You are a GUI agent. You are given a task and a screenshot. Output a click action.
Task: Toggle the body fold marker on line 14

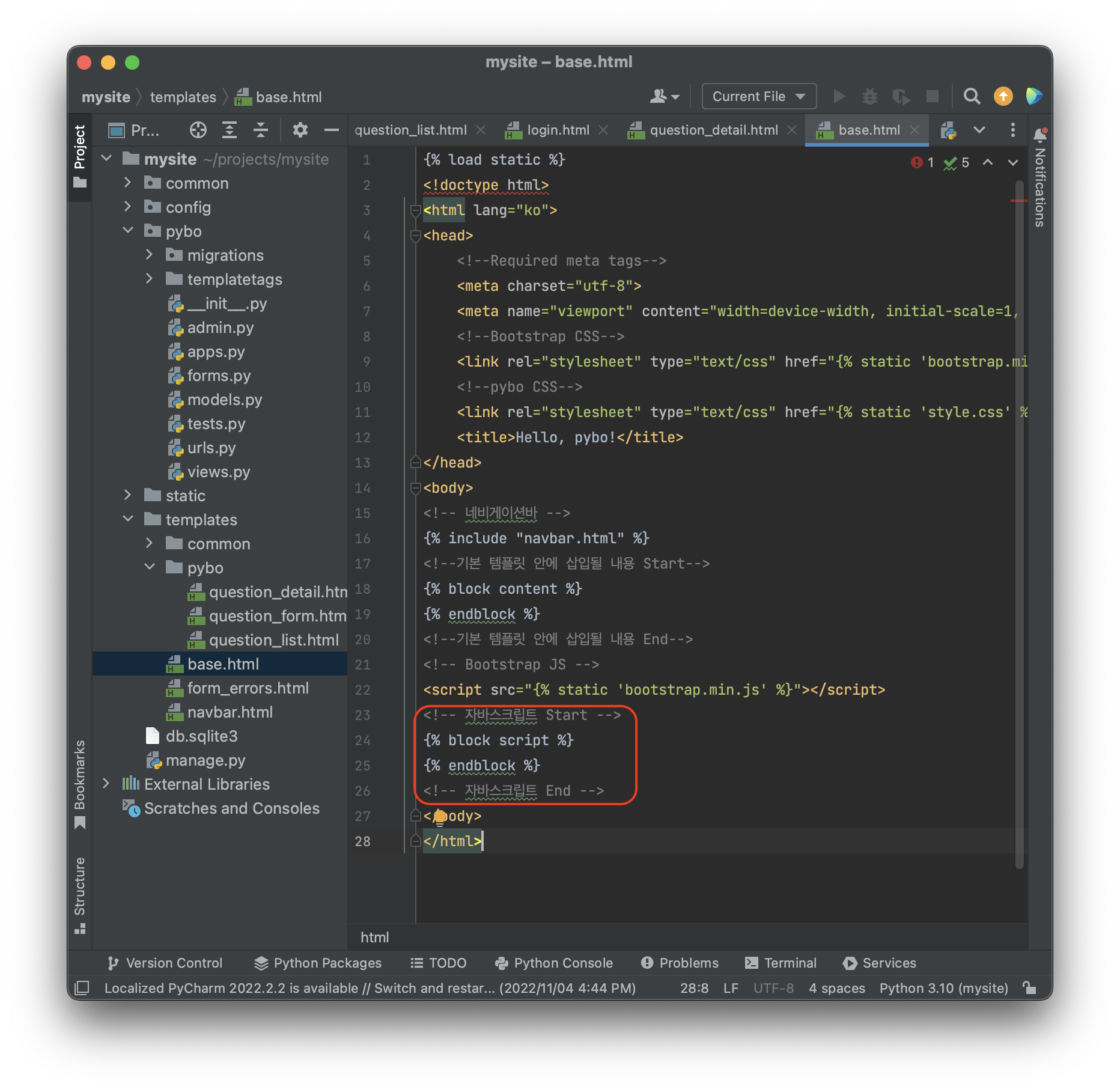coord(415,488)
